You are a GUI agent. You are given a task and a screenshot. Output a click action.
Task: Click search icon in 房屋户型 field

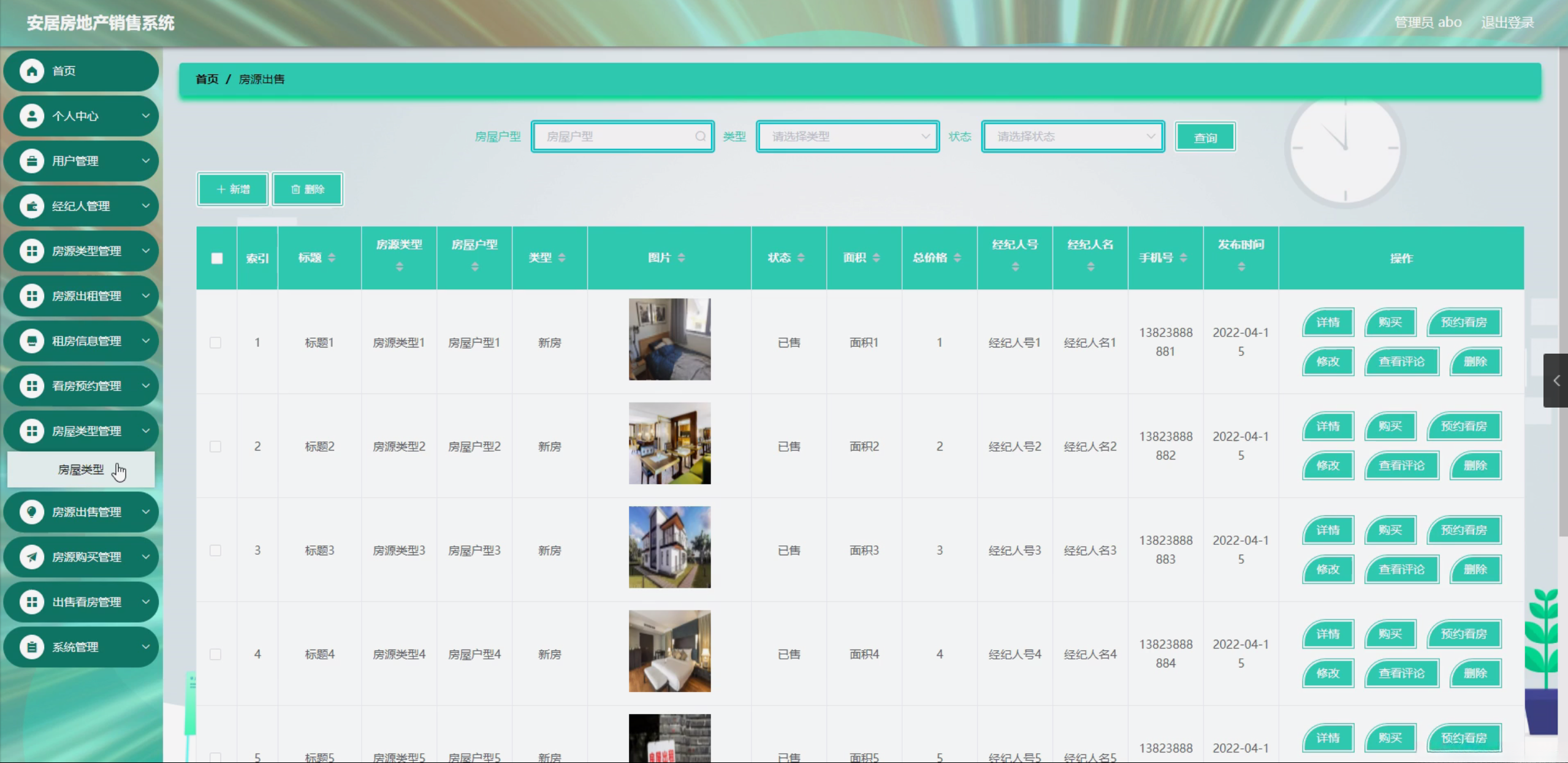pos(700,137)
